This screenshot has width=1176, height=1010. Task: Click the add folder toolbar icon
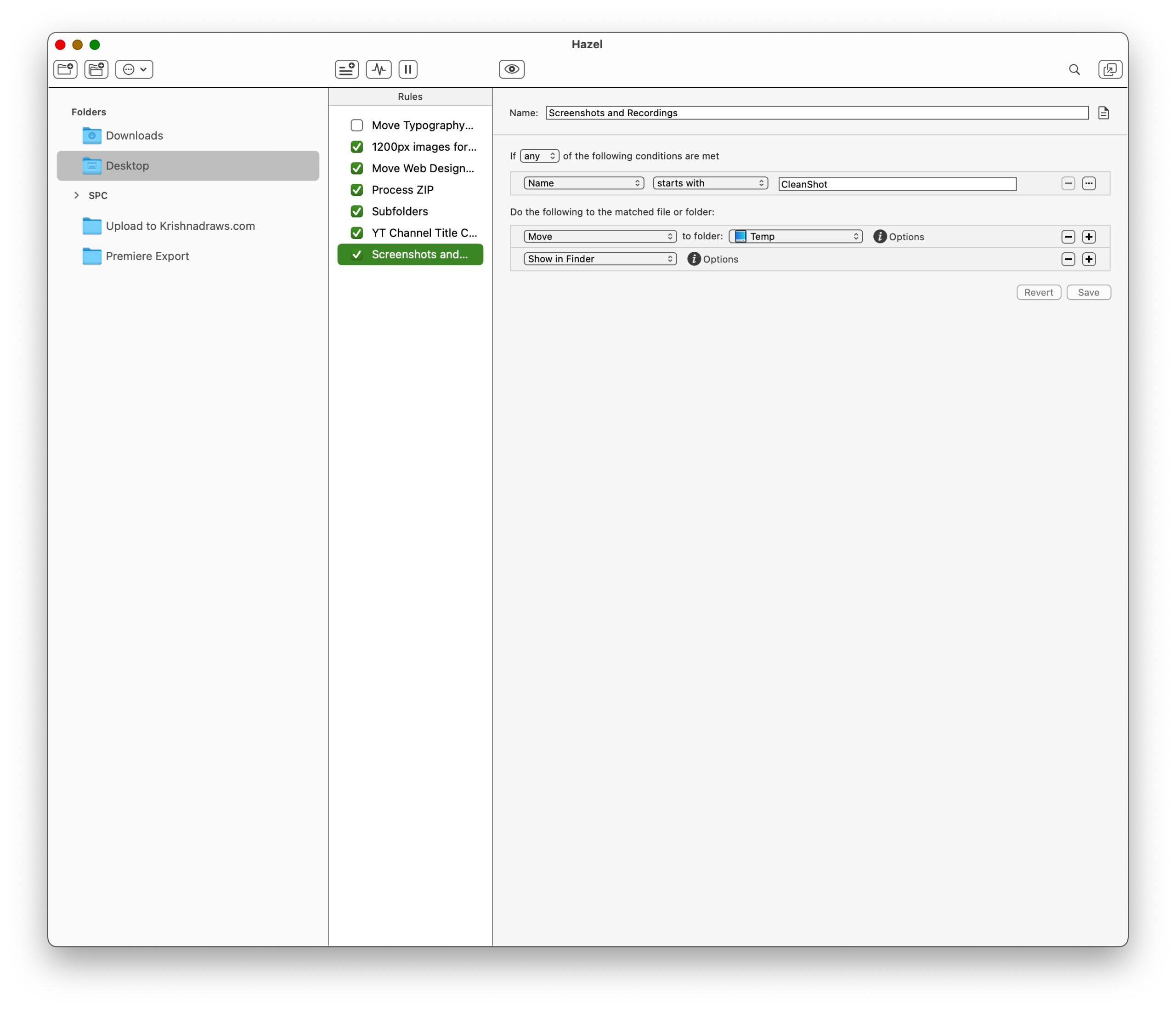click(65, 69)
